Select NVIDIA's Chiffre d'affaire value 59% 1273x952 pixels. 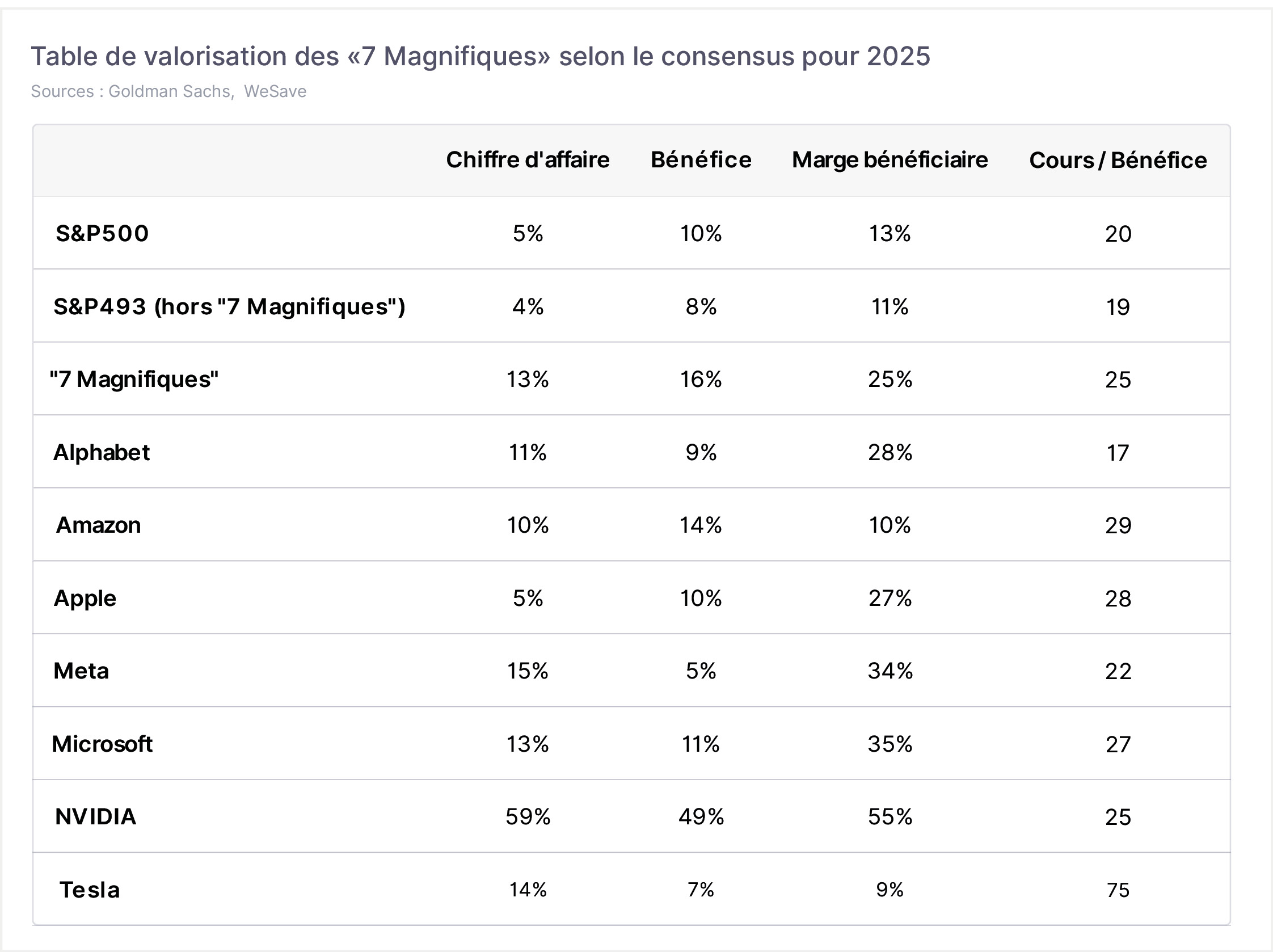pyautogui.click(x=528, y=818)
